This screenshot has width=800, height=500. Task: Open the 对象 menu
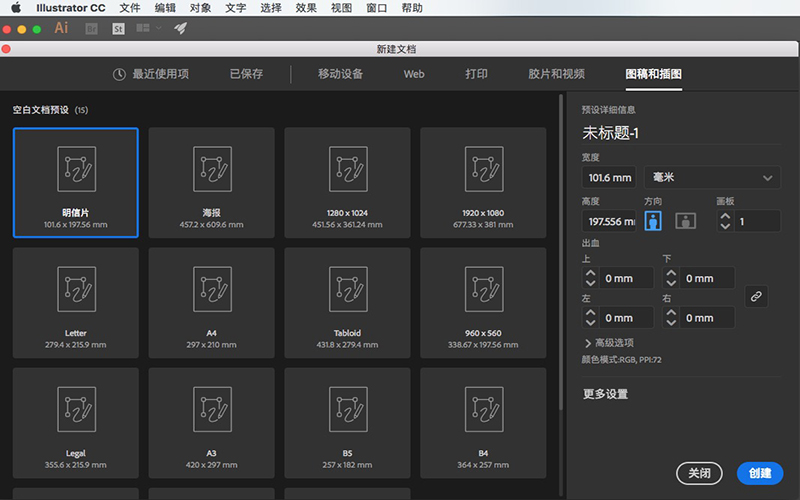tap(200, 8)
